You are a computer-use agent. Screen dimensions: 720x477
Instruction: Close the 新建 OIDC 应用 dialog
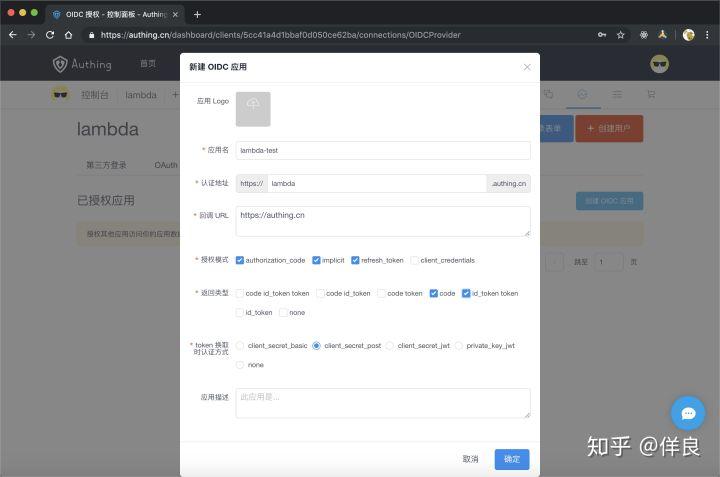[527, 67]
